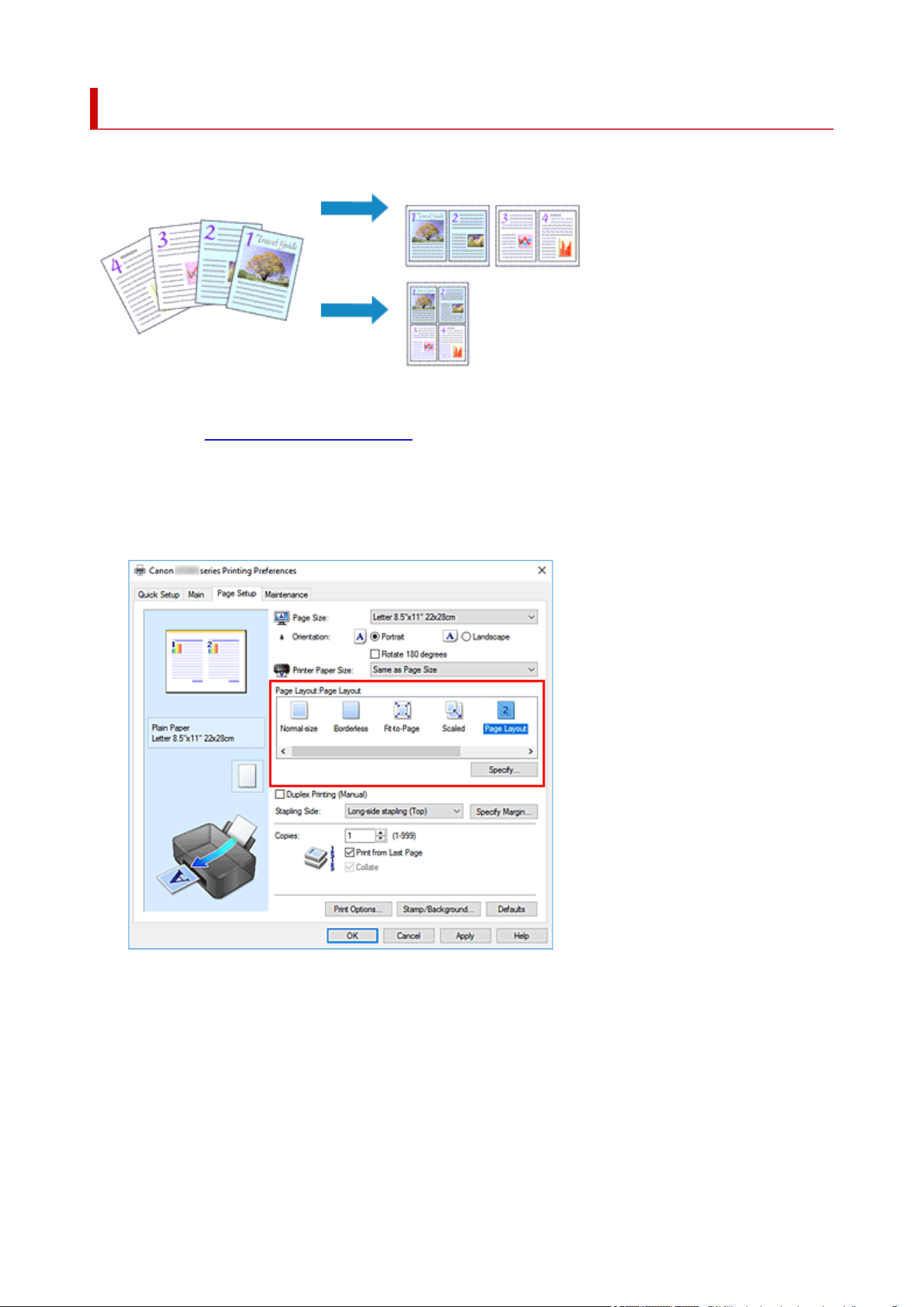Open Help for the dialog
924x1307 pixels.
point(522,936)
